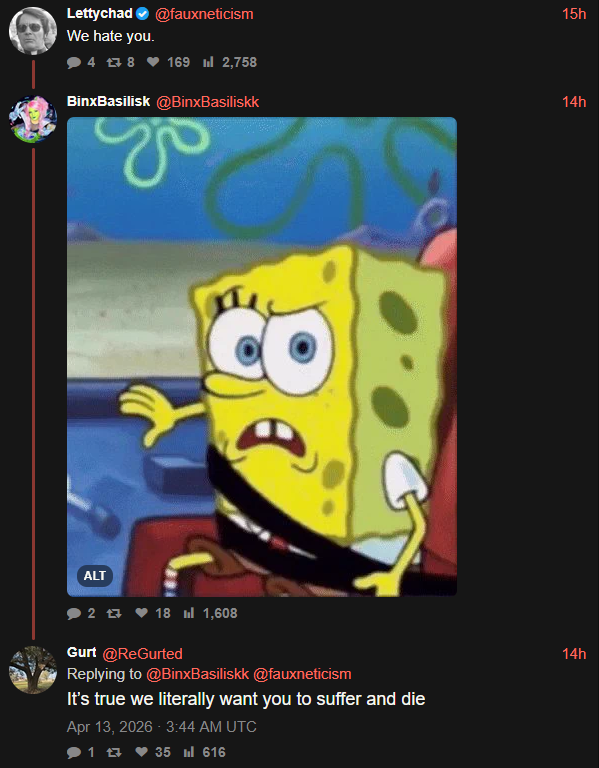Open Lettychad's profile avatar
This screenshot has height=768, width=599.
[33, 30]
